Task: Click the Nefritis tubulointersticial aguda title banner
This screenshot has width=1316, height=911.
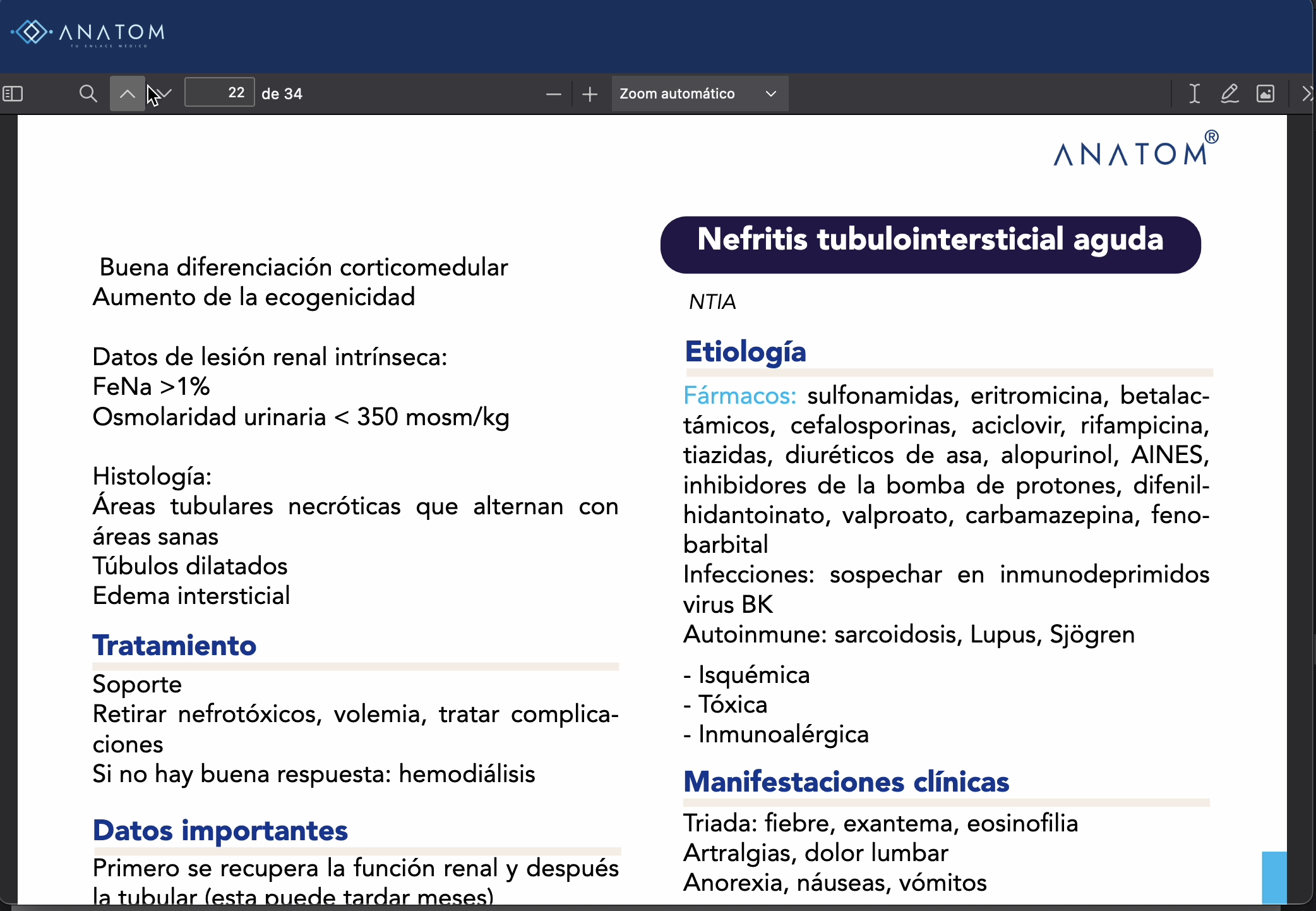Action: click(930, 244)
